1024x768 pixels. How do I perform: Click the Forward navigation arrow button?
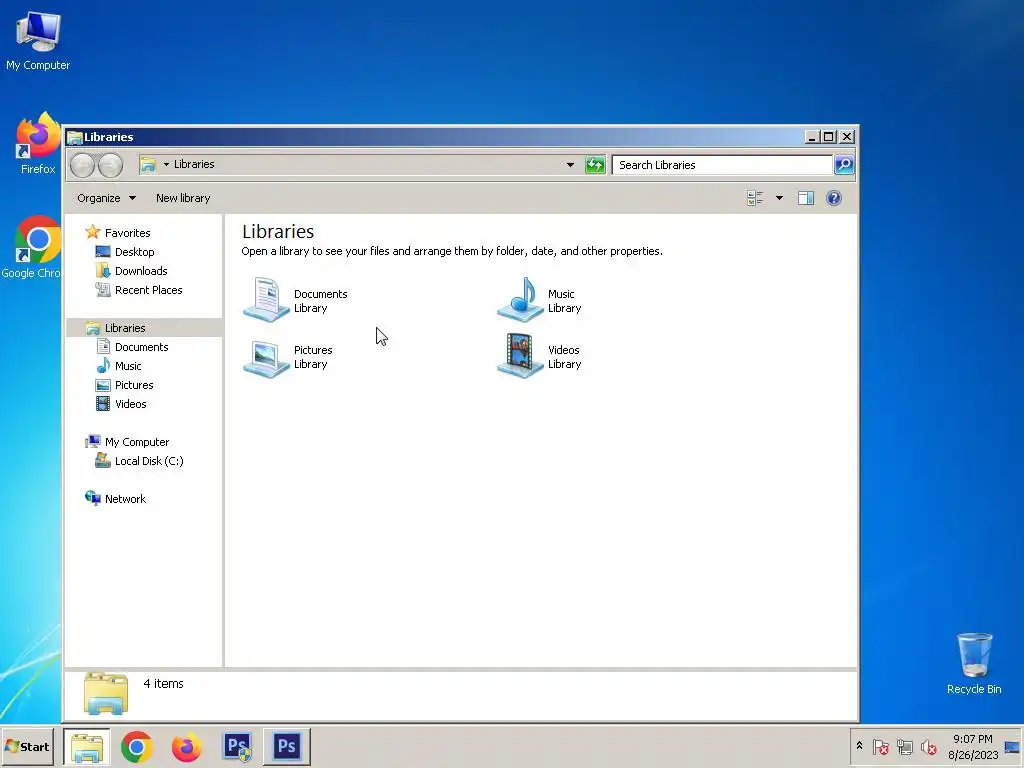coord(110,165)
